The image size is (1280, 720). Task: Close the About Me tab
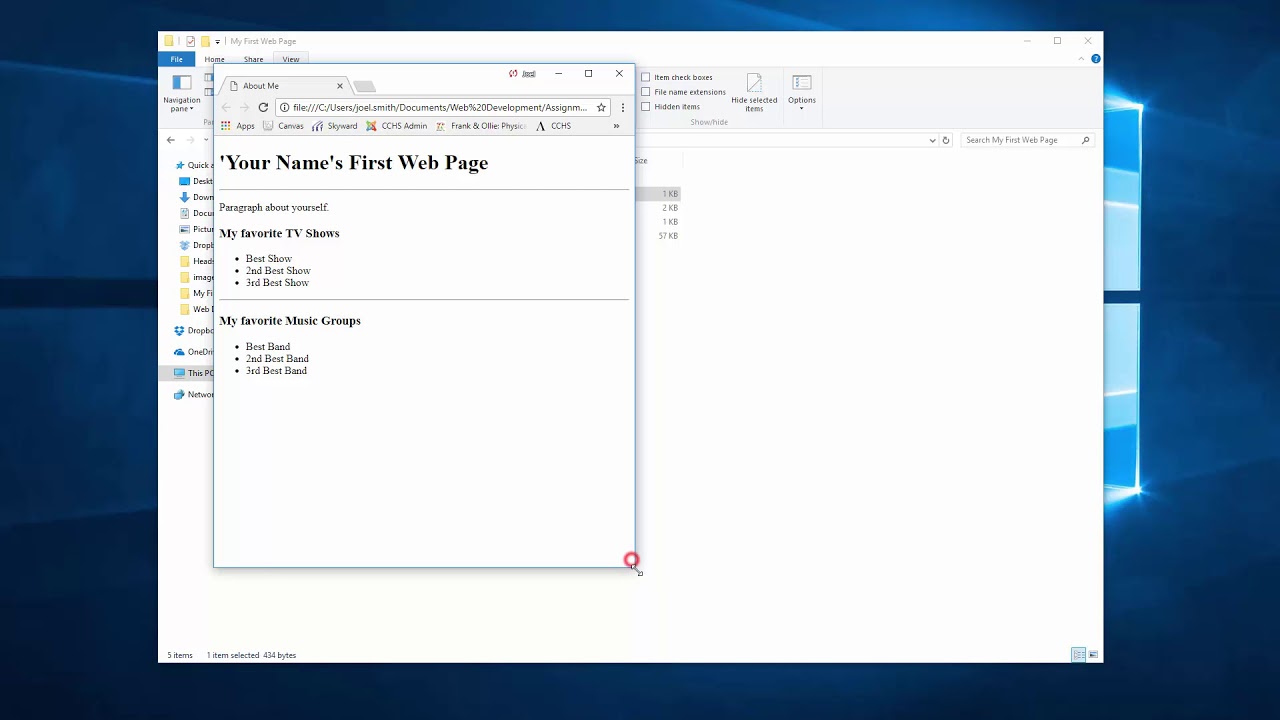click(340, 86)
